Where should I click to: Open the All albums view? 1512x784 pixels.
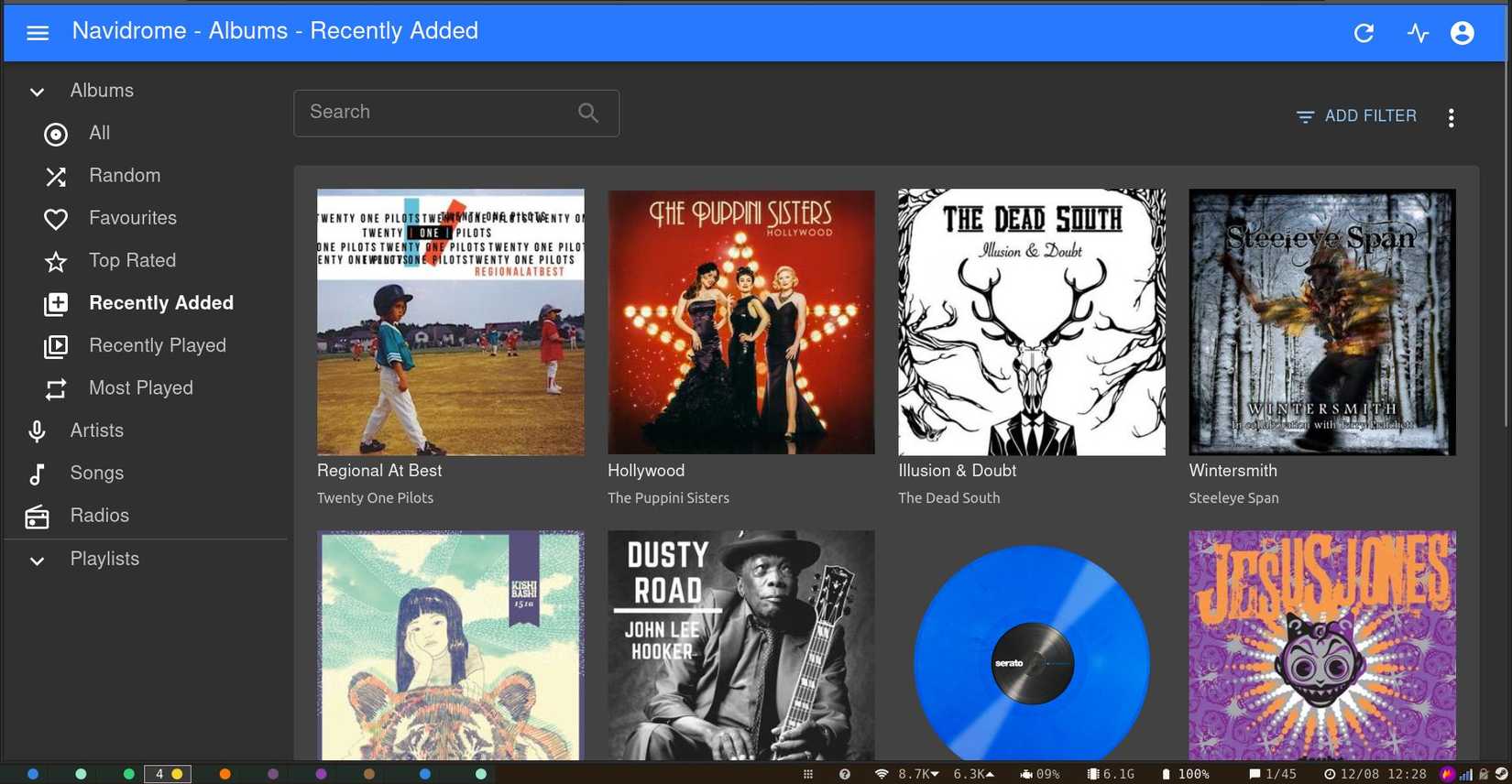pos(99,133)
